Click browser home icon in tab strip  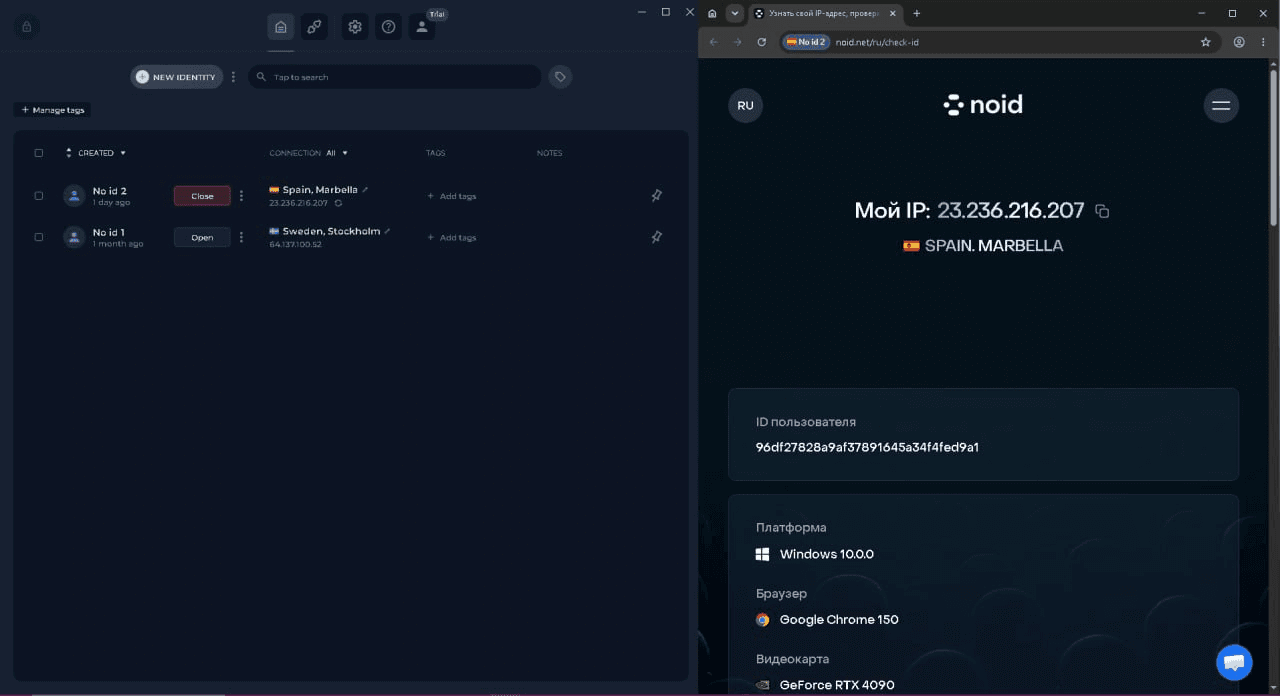pos(712,13)
